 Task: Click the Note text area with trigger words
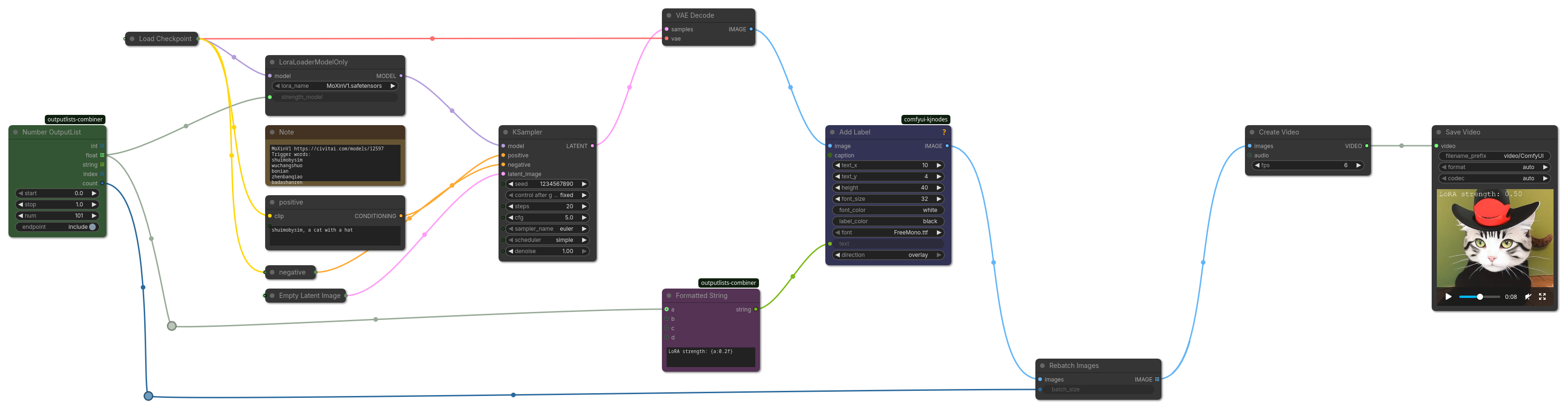335,163
